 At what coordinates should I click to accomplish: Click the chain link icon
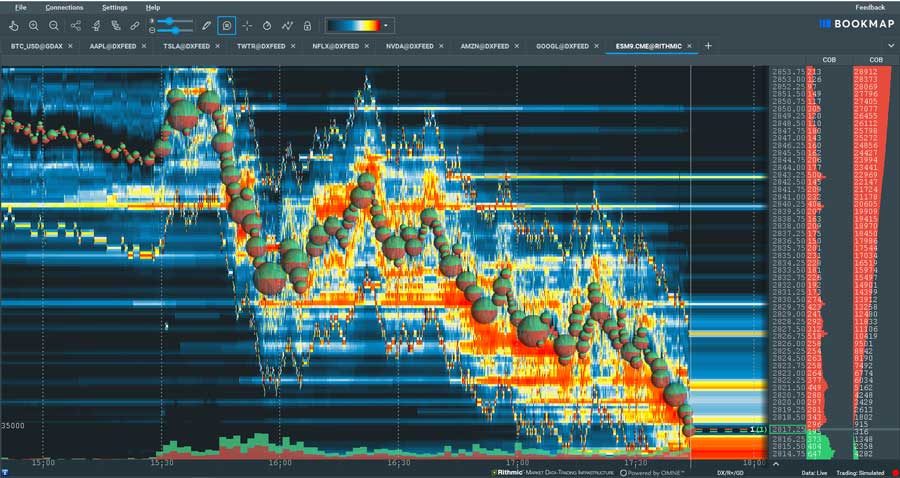click(x=135, y=25)
